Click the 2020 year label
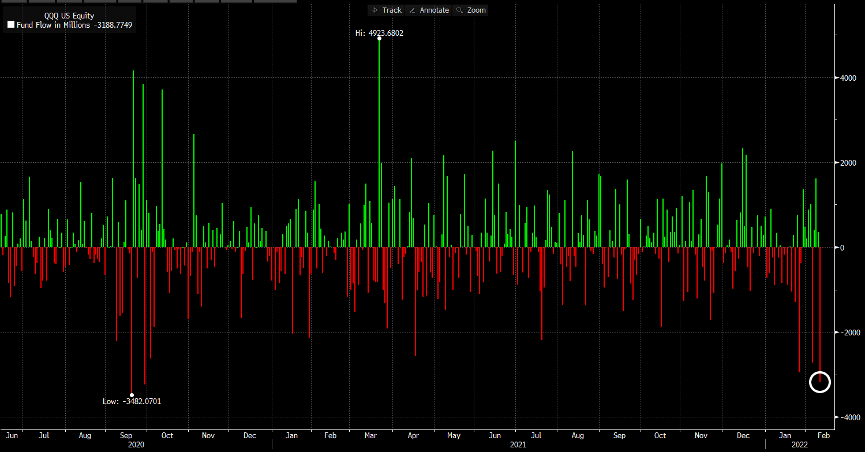 [136, 444]
